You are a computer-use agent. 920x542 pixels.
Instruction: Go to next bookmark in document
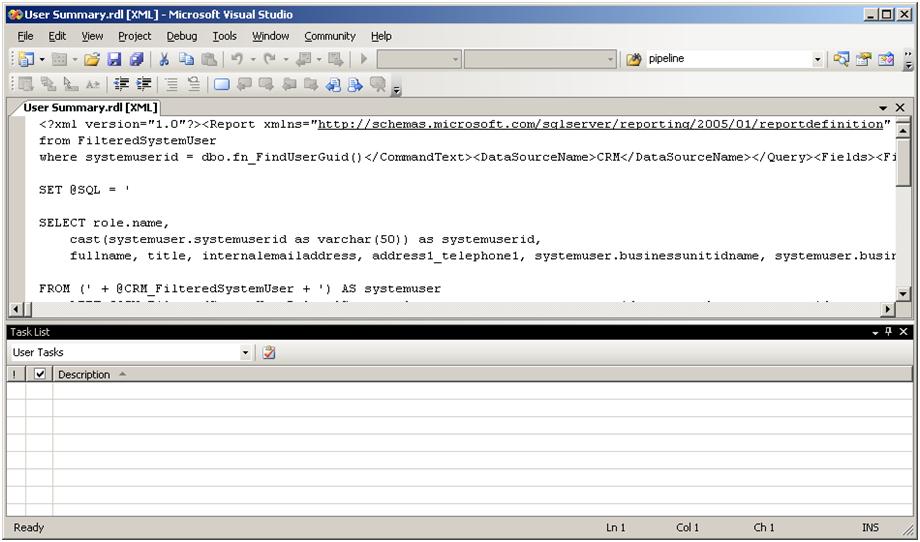[x=356, y=84]
